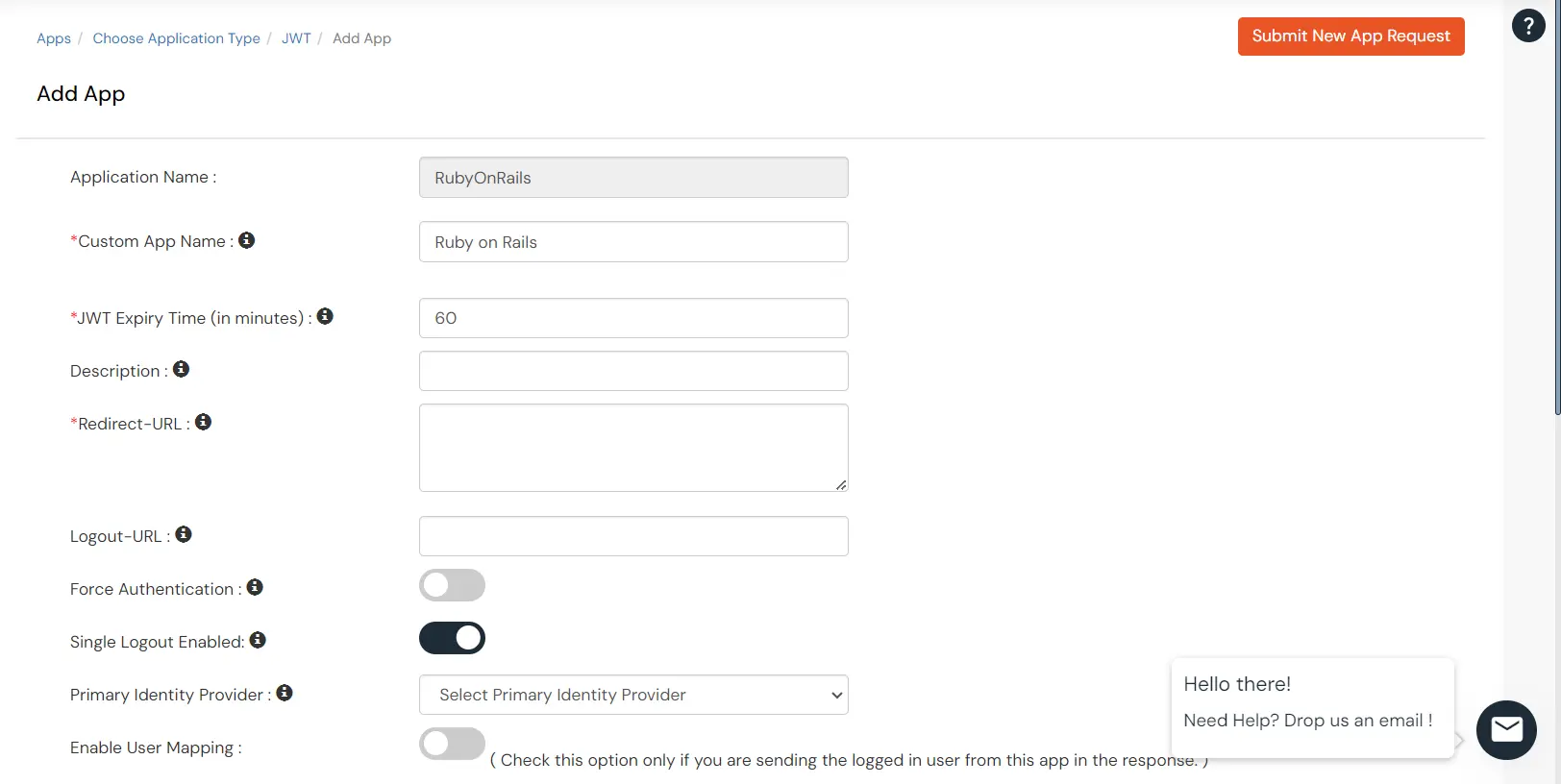The height and width of the screenshot is (784, 1561).
Task: Click info icon beside Single Logout Enabled
Action: point(258,640)
